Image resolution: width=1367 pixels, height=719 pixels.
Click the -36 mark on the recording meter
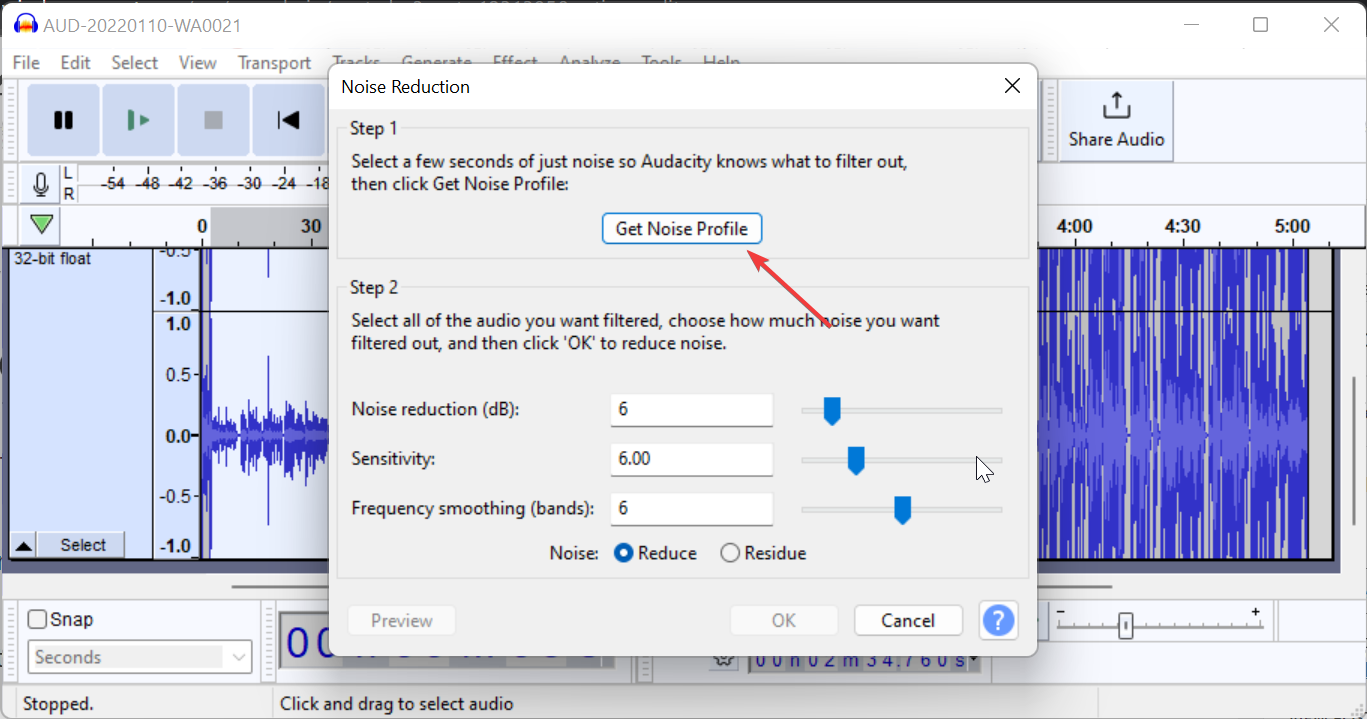(215, 184)
